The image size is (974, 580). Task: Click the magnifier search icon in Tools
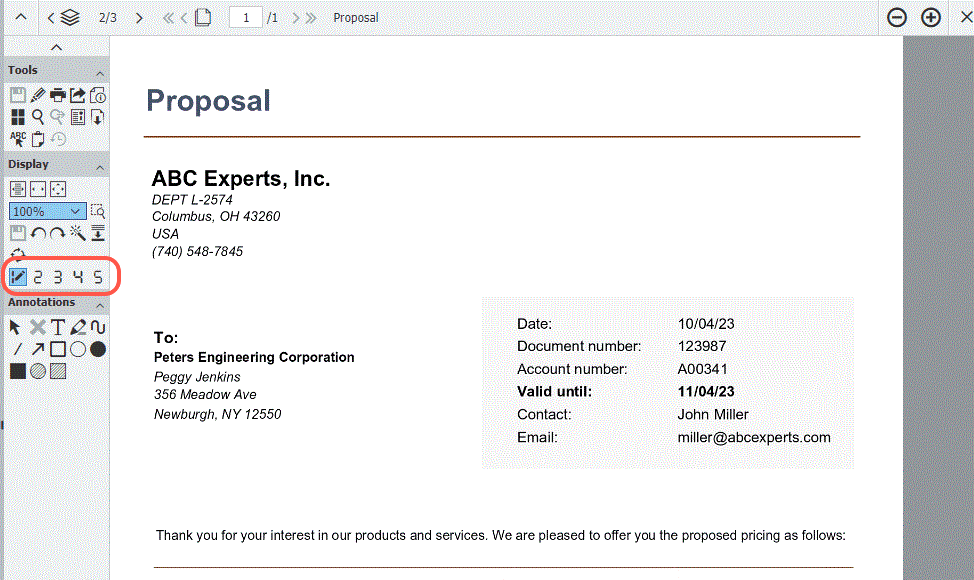(38, 117)
